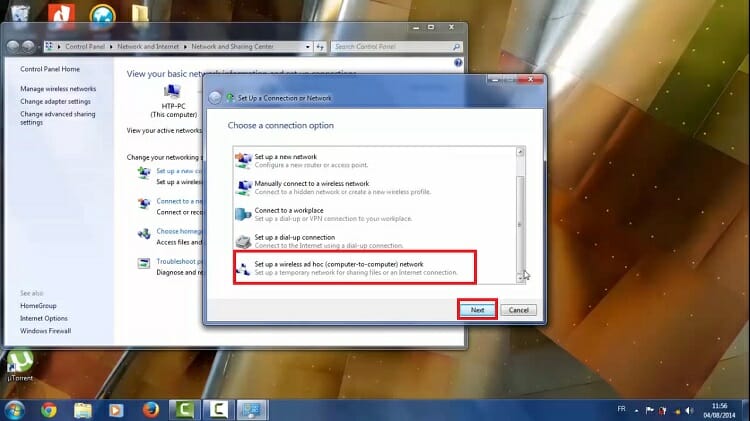The image size is (750, 421).
Task: Click the Choose homegroup icon
Action: 143,233
